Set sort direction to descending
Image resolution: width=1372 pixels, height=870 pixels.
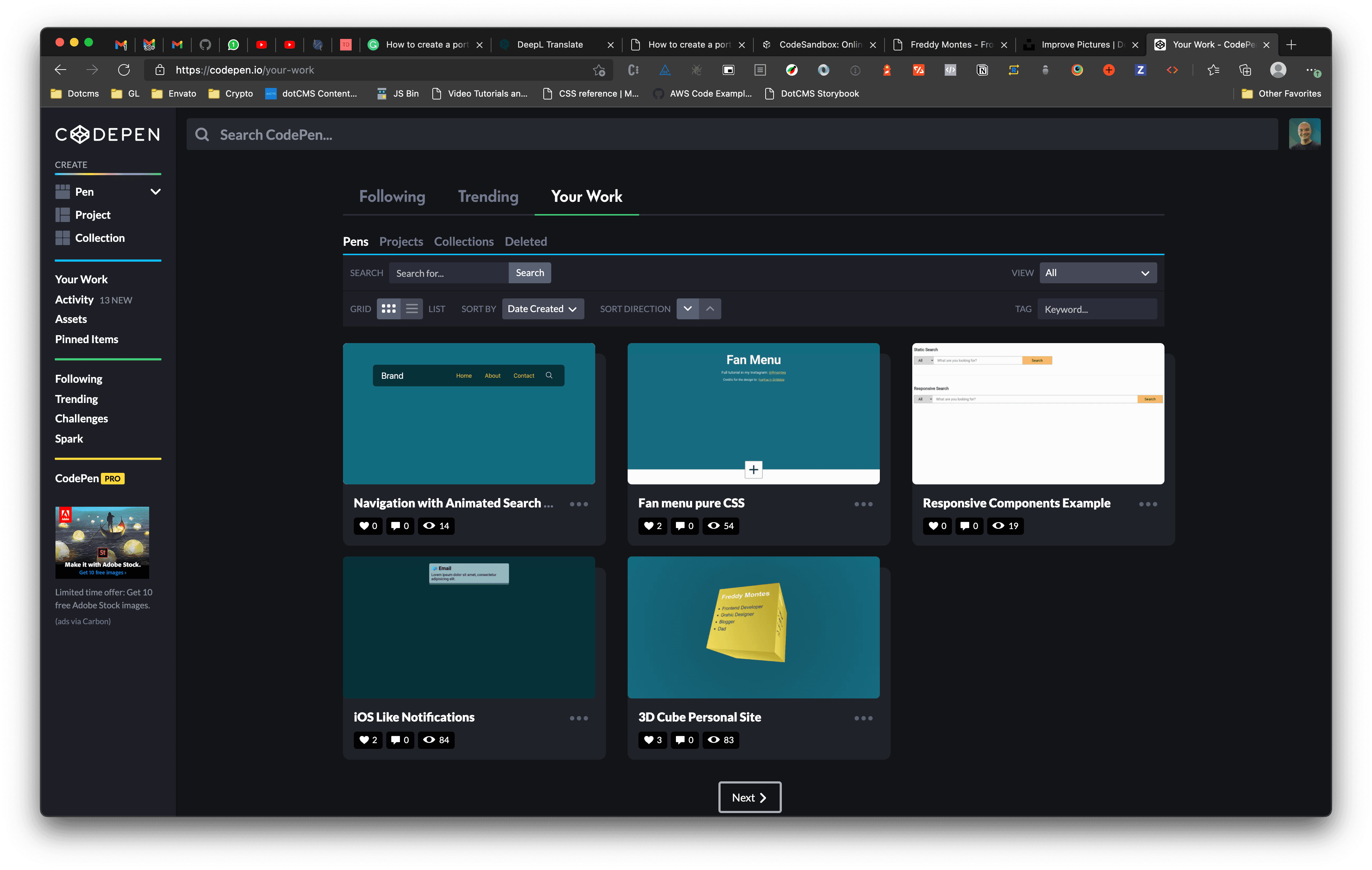(x=687, y=309)
